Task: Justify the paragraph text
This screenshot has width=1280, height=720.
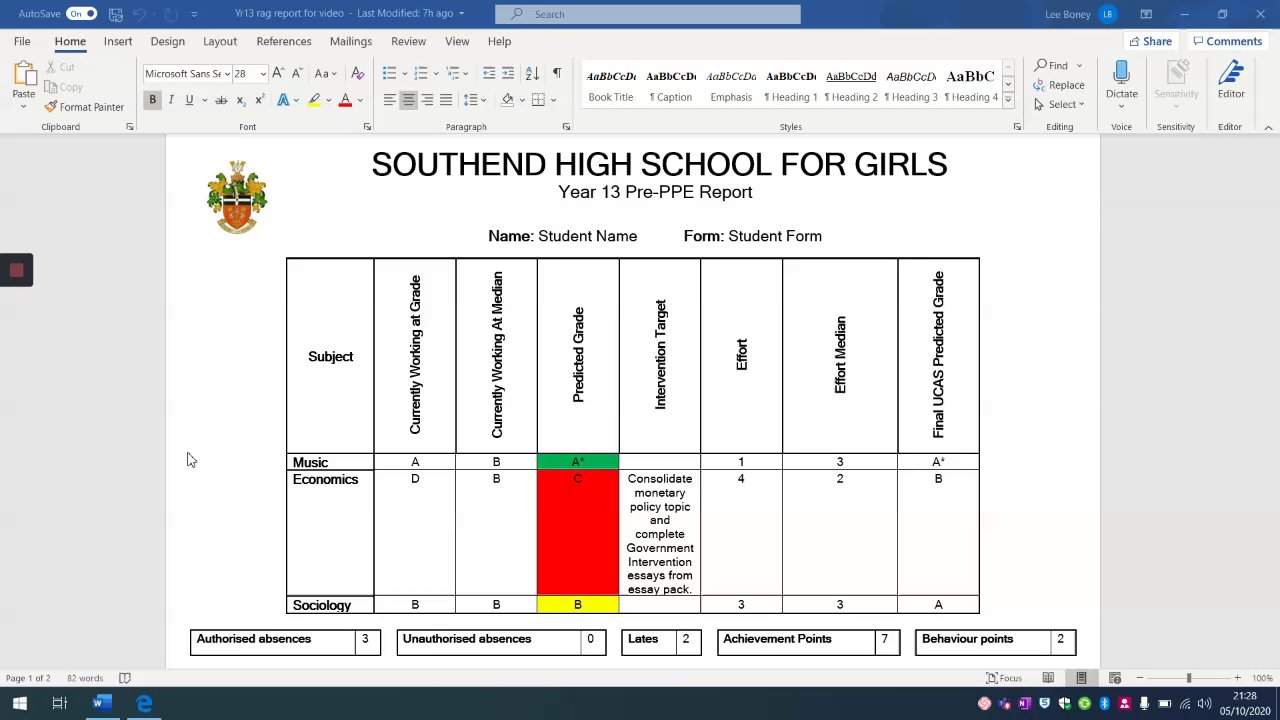Action: 446,100
